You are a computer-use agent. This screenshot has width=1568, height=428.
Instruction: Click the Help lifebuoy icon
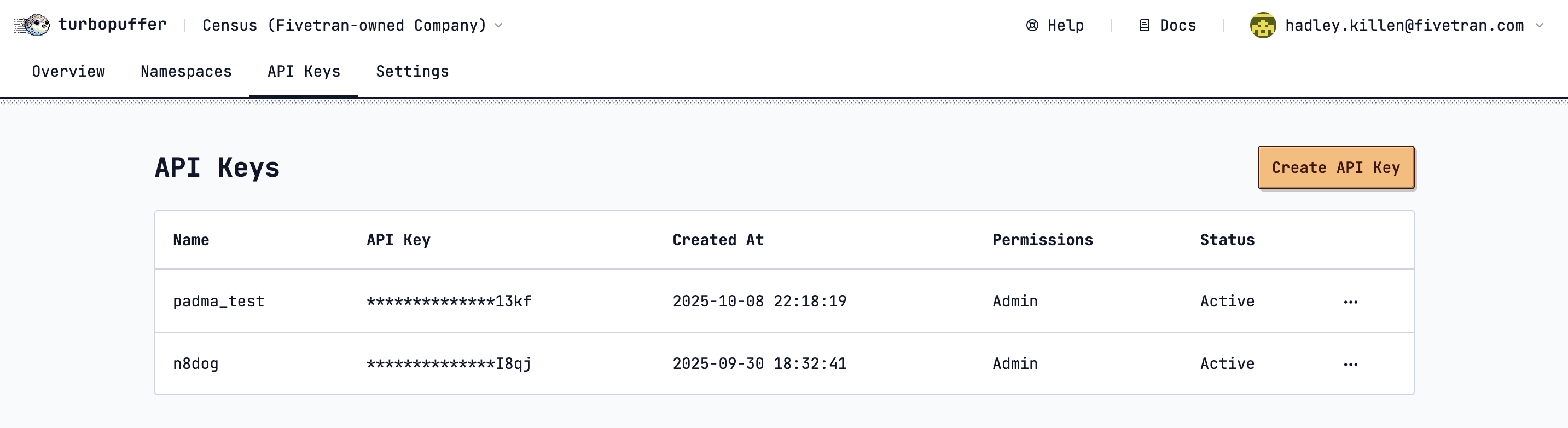pyautogui.click(x=1032, y=26)
